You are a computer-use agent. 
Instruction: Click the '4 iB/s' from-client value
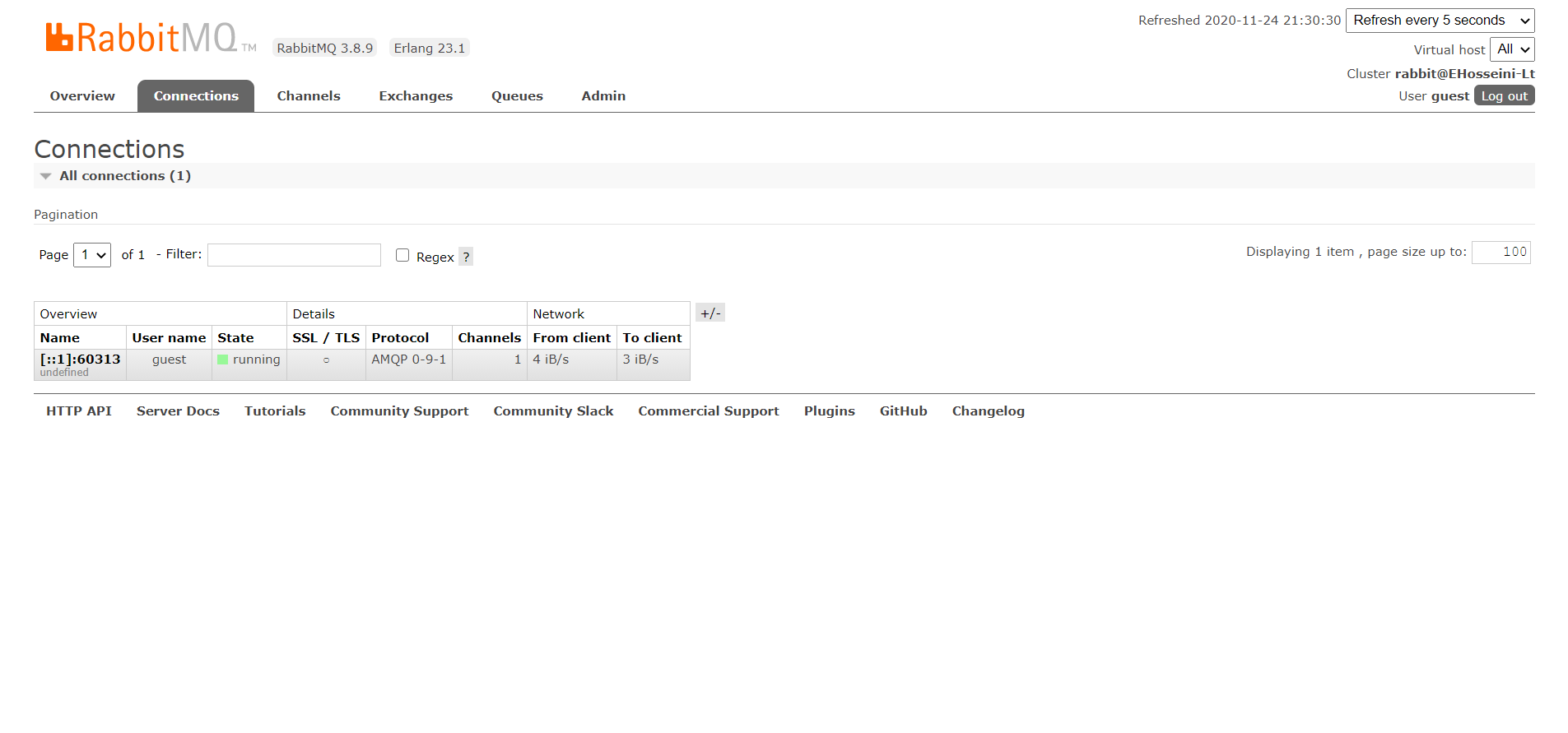pos(551,360)
